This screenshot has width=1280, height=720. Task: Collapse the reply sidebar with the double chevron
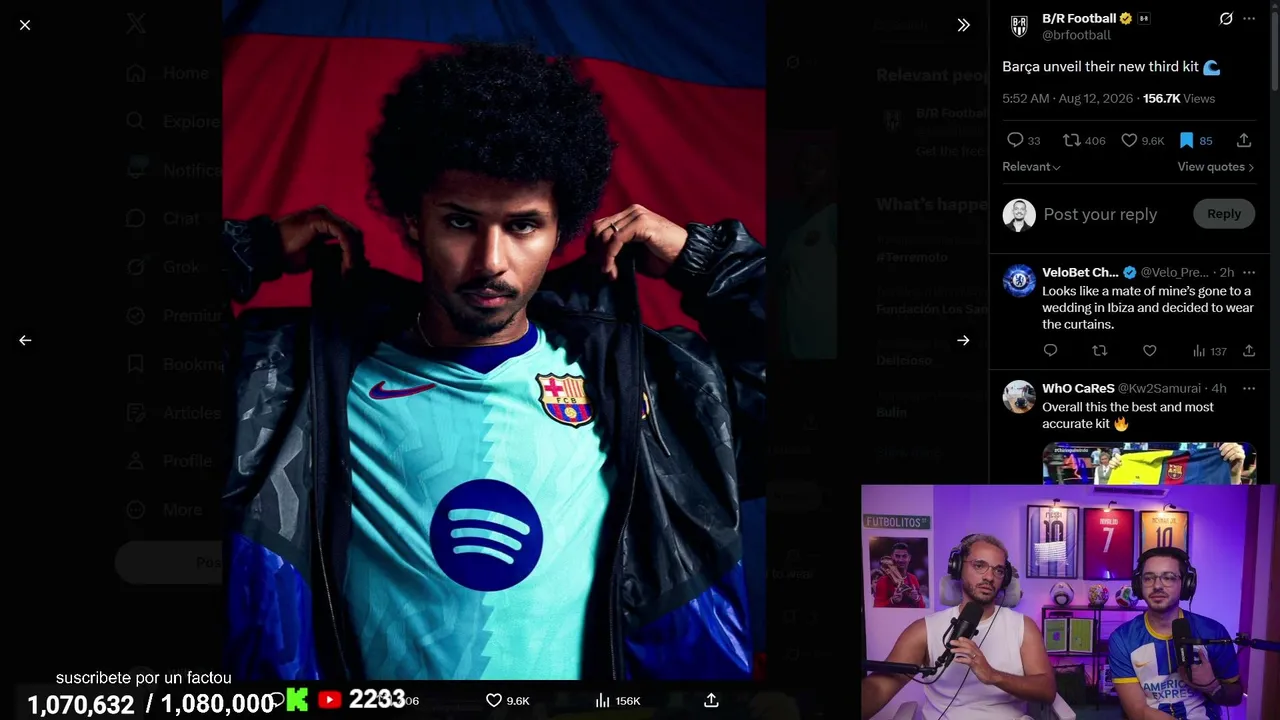963,25
